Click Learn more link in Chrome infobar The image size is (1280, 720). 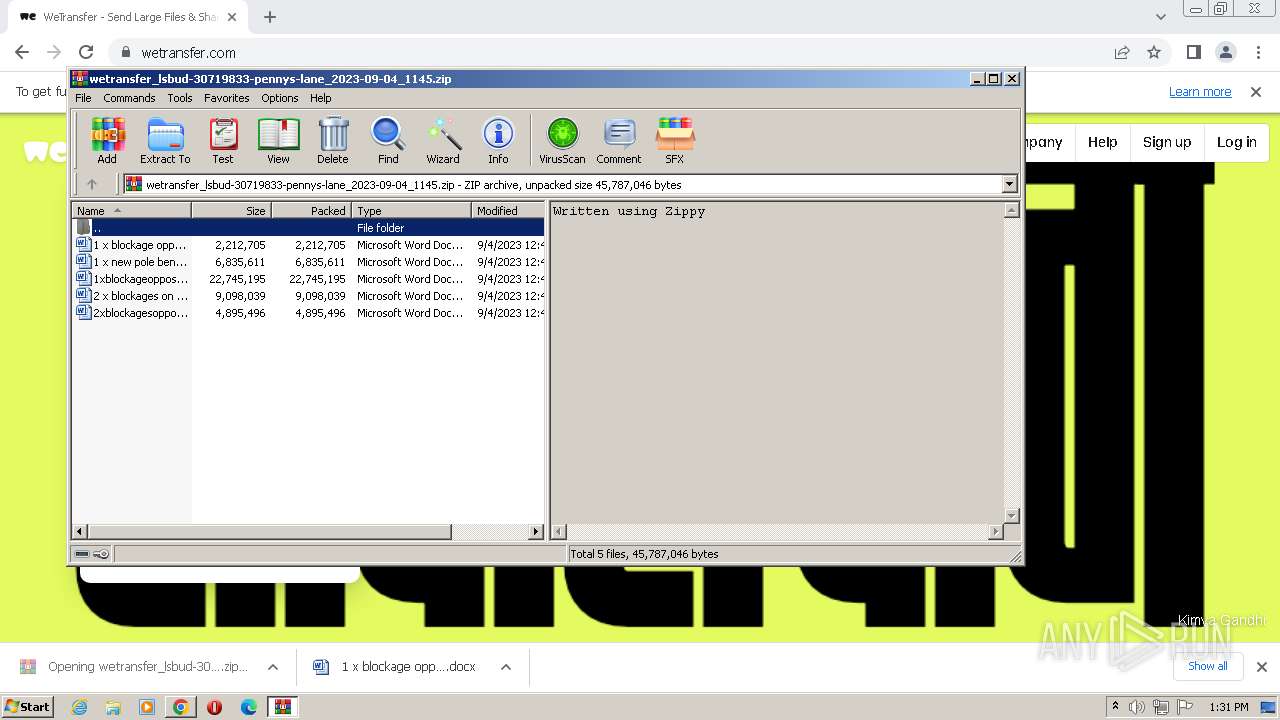[x=1200, y=92]
